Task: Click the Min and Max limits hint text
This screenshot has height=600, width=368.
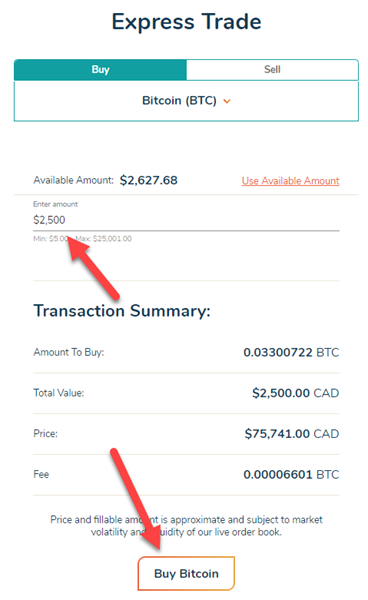Action: point(82,239)
